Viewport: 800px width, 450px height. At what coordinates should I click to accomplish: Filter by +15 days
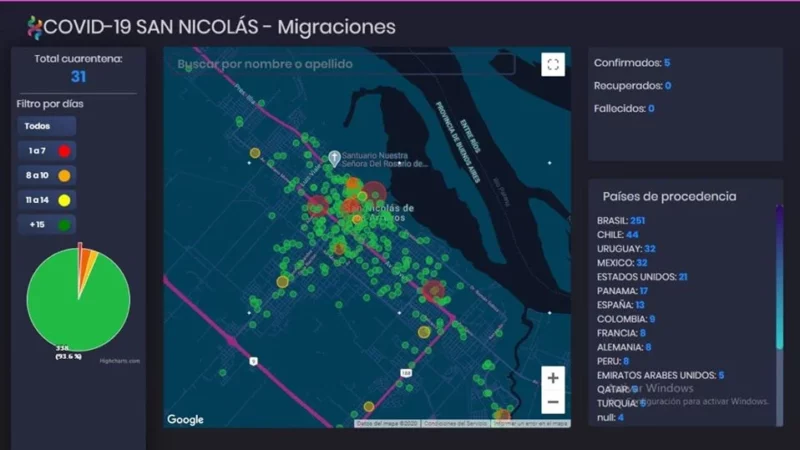point(46,225)
